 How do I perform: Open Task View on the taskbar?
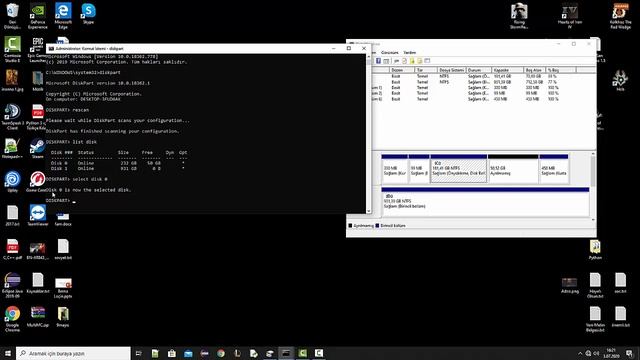(138, 353)
